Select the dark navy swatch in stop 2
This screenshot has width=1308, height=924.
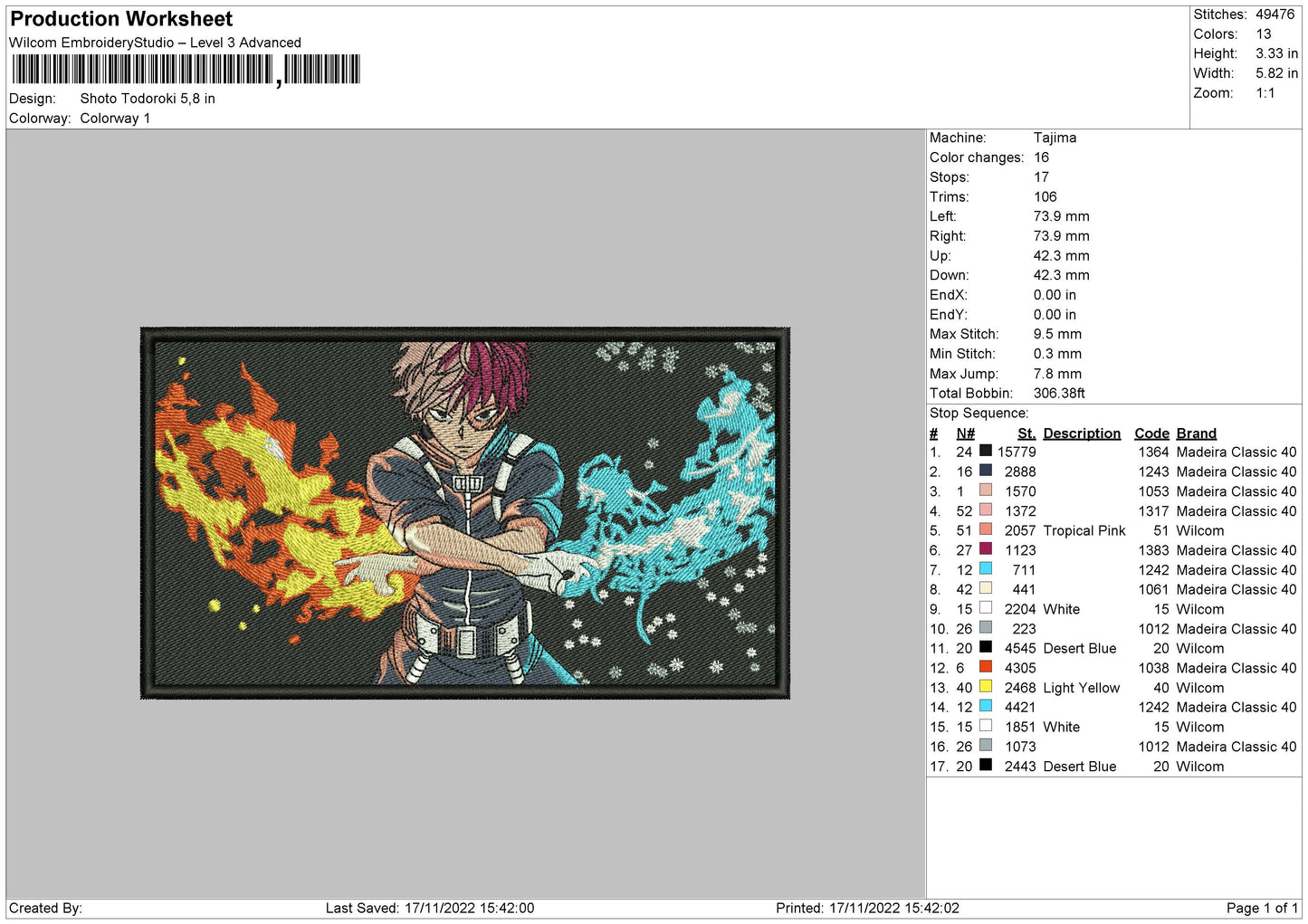(x=985, y=471)
